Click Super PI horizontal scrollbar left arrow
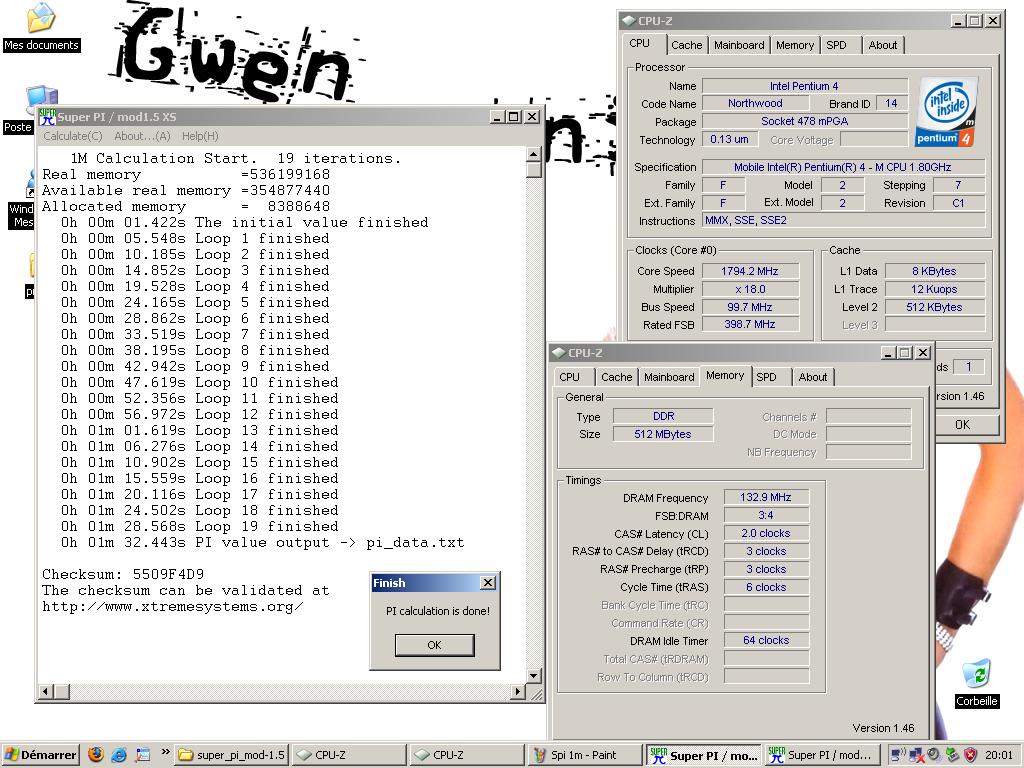The width and height of the screenshot is (1024, 768). pyautogui.click(x=46, y=691)
